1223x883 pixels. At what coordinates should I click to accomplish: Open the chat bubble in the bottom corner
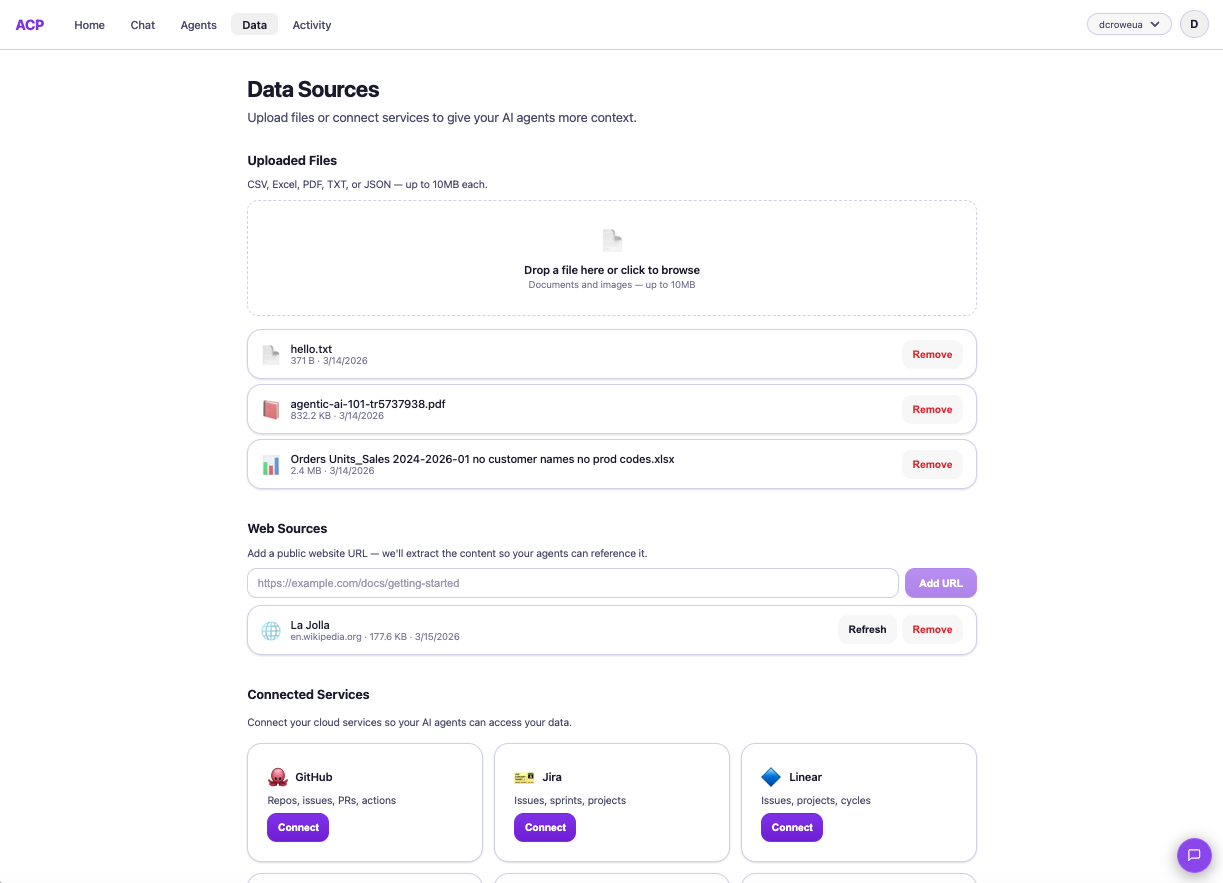(x=1194, y=855)
